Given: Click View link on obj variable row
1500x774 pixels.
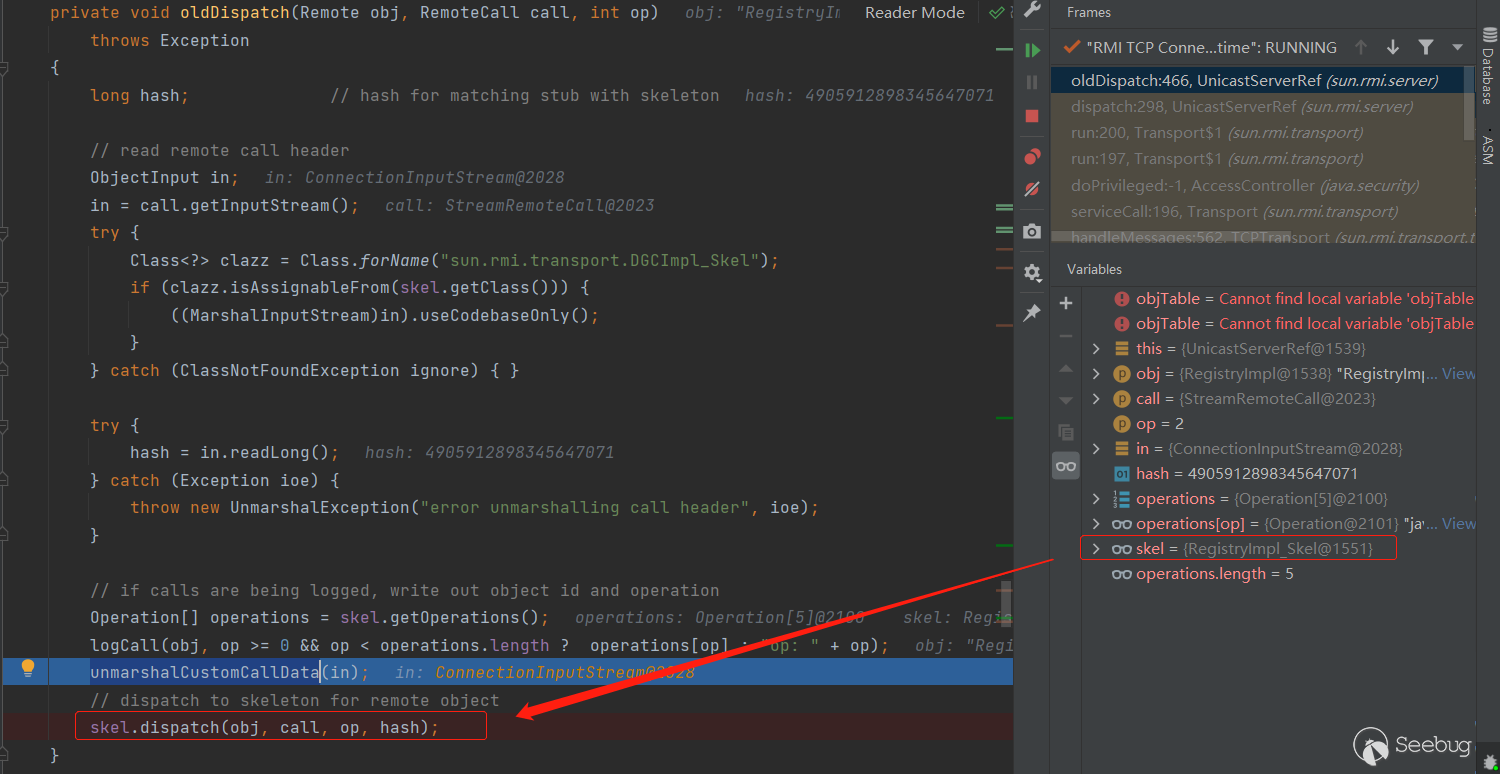Looking at the screenshot, I should coord(1459,373).
